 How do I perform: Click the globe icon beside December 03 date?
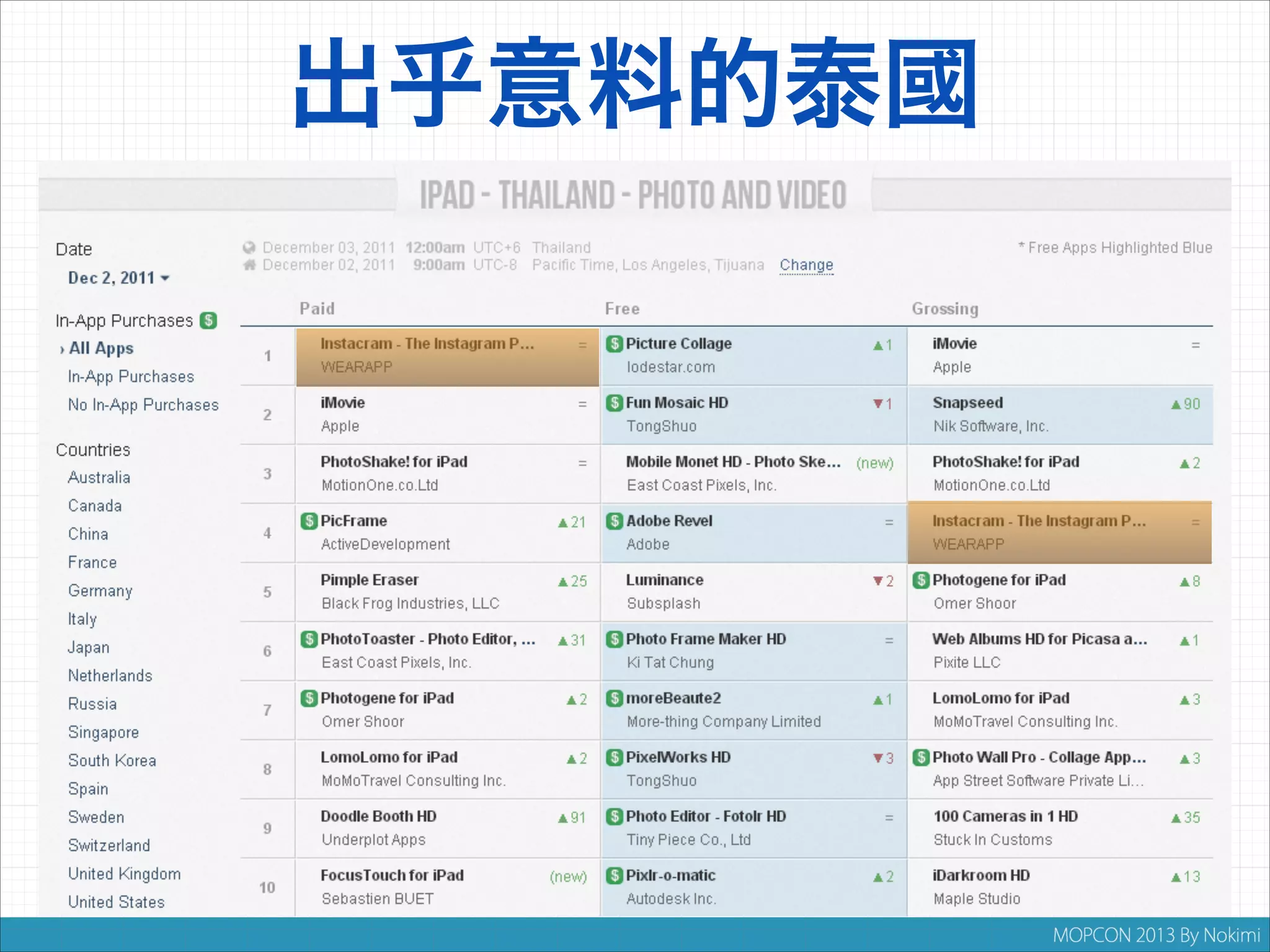tap(249, 248)
